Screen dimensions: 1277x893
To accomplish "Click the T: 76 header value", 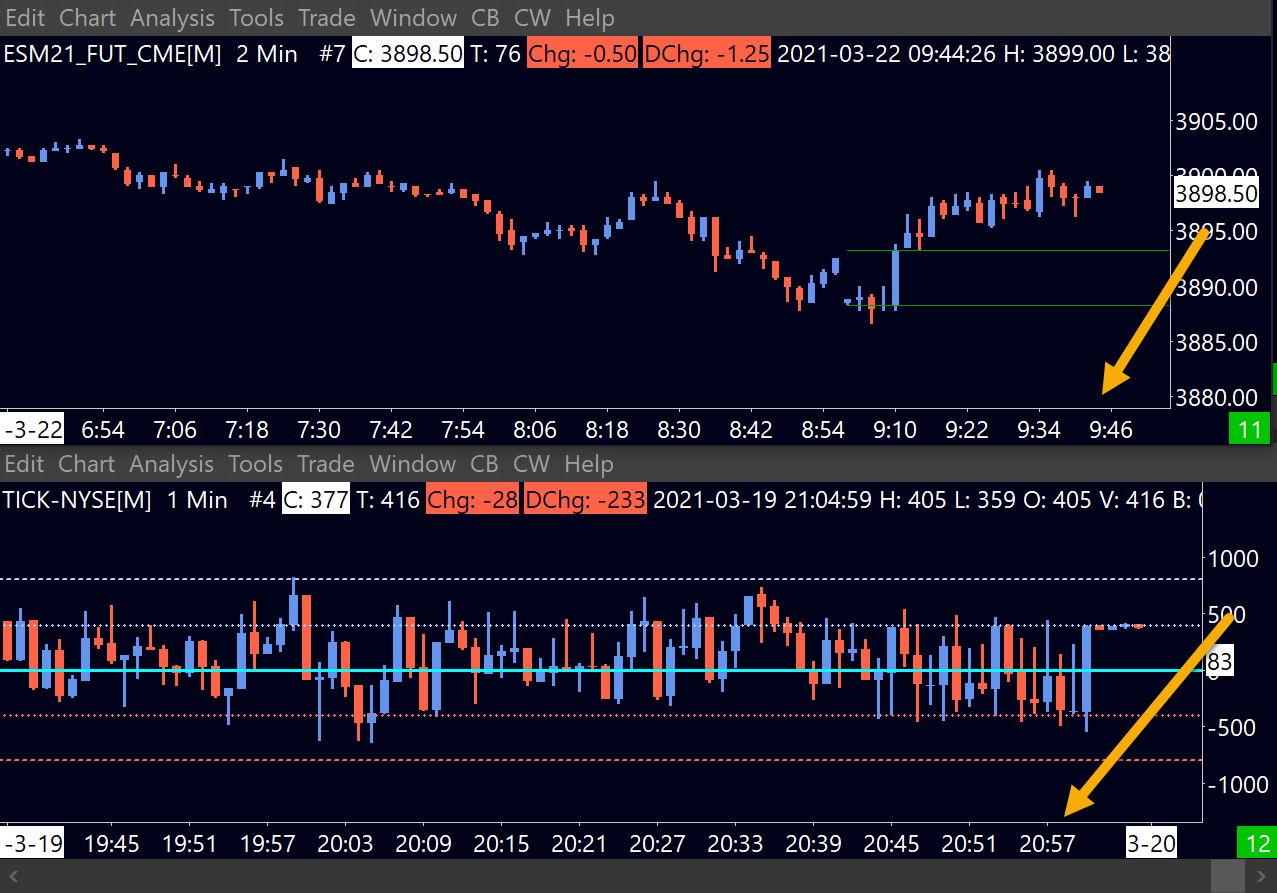I will [495, 54].
